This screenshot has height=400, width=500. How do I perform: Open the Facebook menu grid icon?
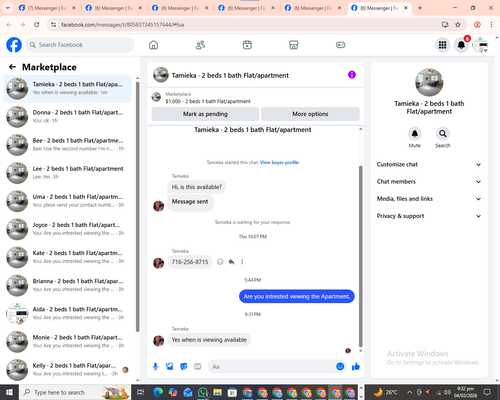coord(442,45)
